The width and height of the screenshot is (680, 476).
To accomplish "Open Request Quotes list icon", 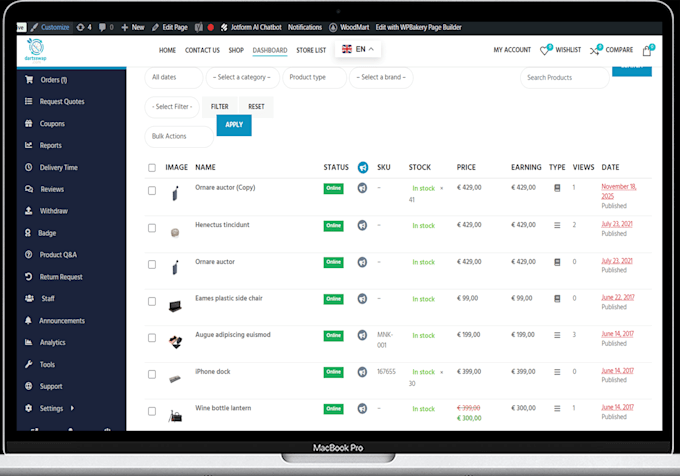I will 29,101.
